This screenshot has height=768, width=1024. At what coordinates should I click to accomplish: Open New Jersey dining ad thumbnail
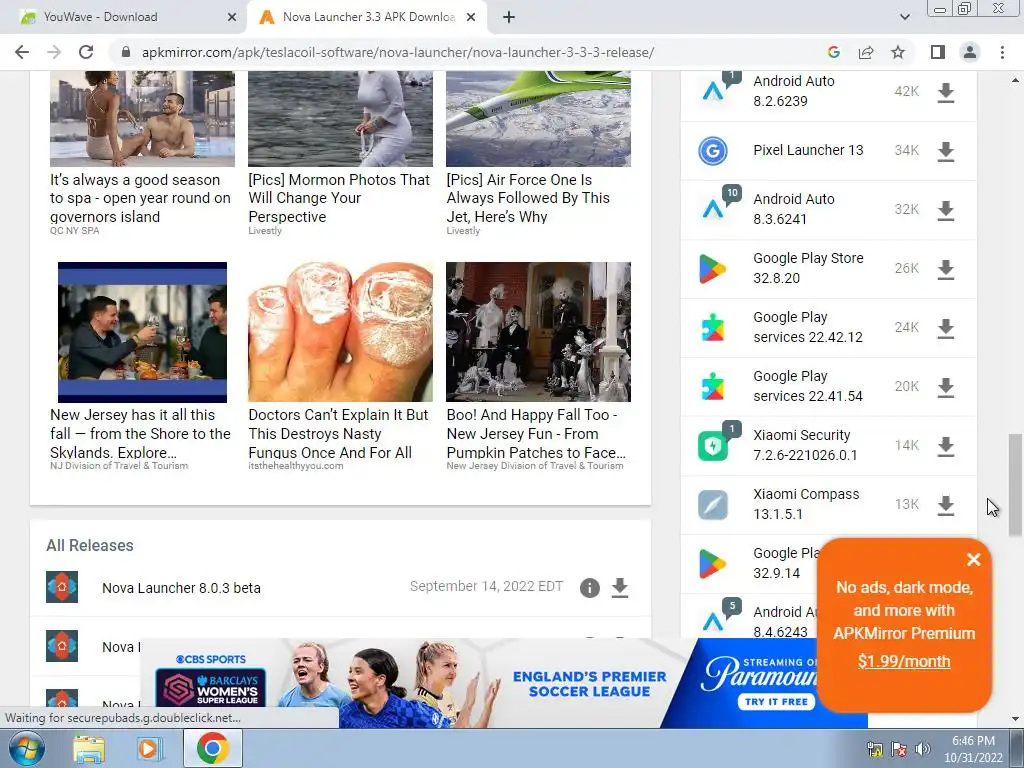tap(142, 332)
